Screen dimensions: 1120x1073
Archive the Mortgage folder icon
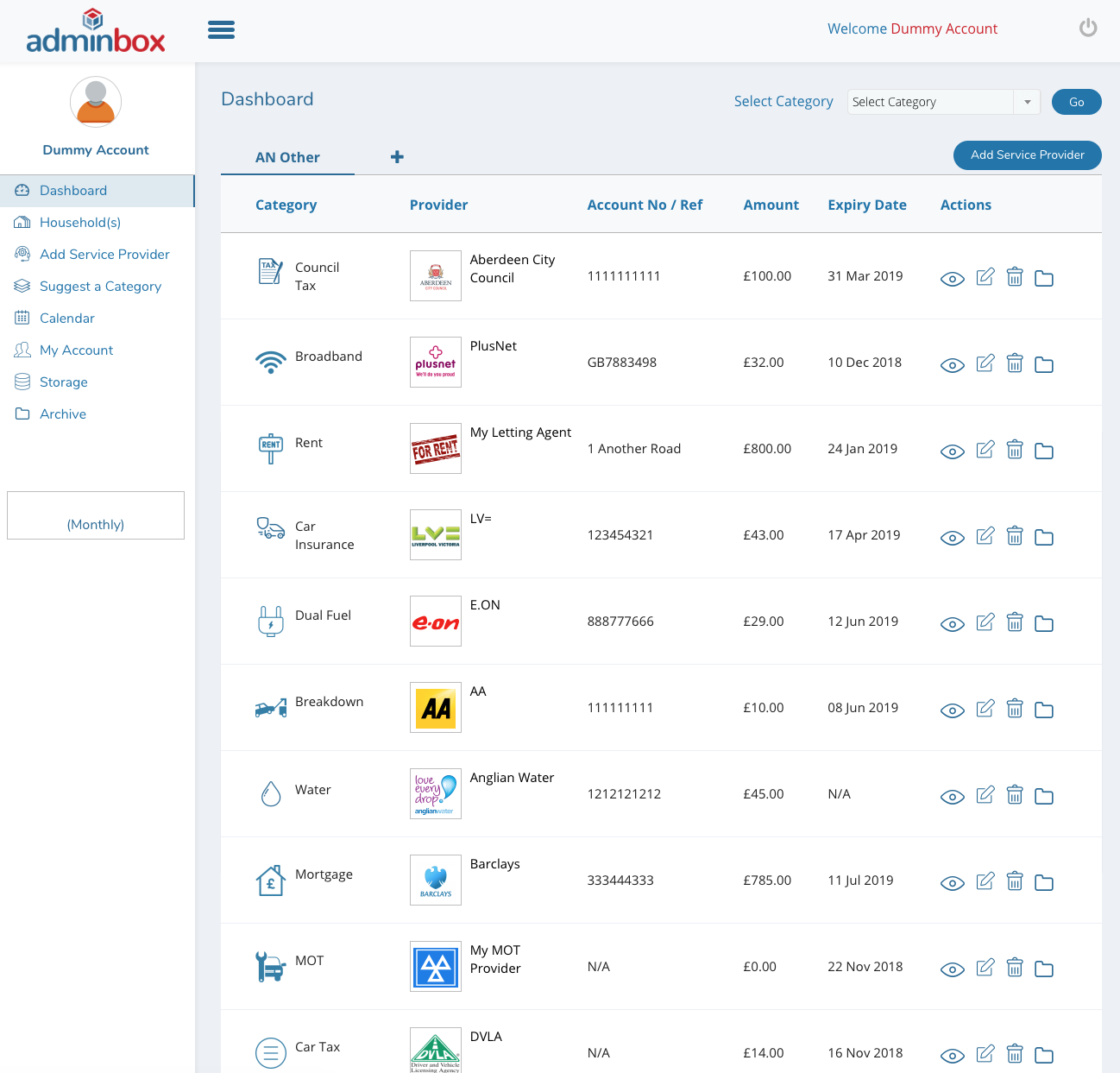point(1044,882)
